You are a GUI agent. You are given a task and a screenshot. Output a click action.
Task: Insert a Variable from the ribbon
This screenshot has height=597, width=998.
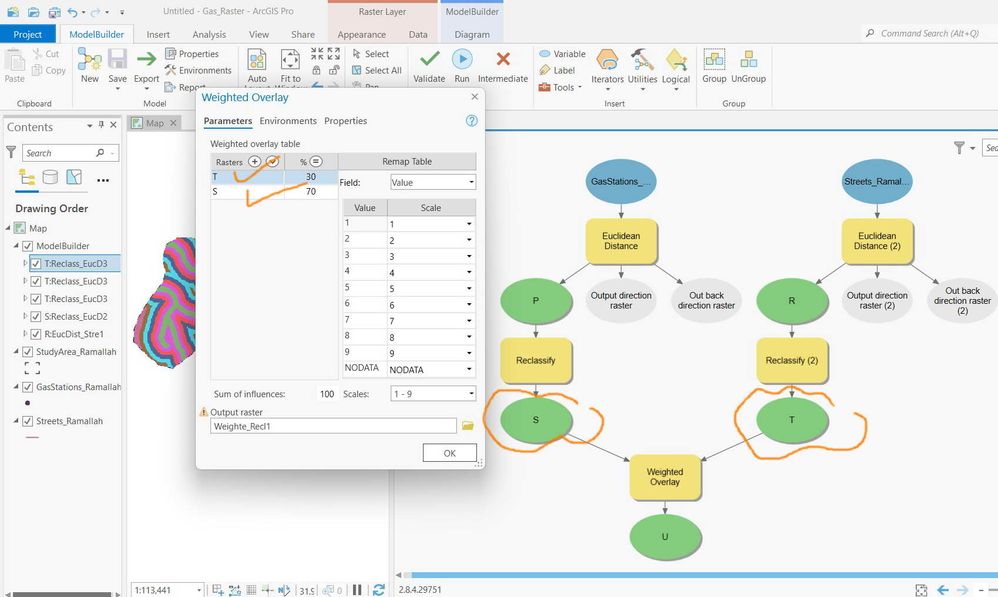pyautogui.click(x=563, y=54)
